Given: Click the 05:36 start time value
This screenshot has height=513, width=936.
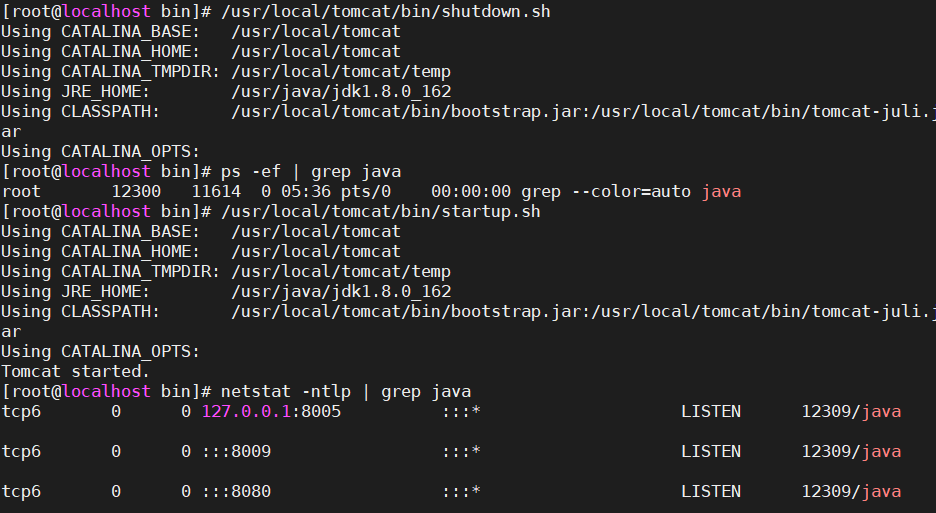Looking at the screenshot, I should (x=306, y=191).
